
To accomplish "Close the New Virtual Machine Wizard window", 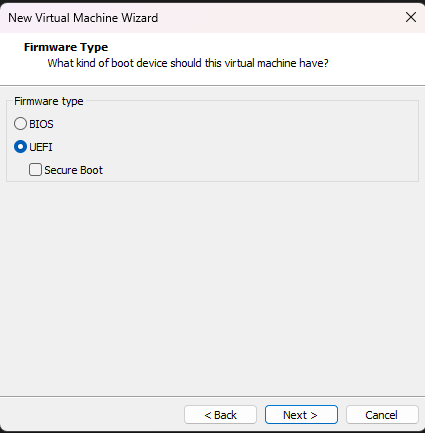I will 411,17.
